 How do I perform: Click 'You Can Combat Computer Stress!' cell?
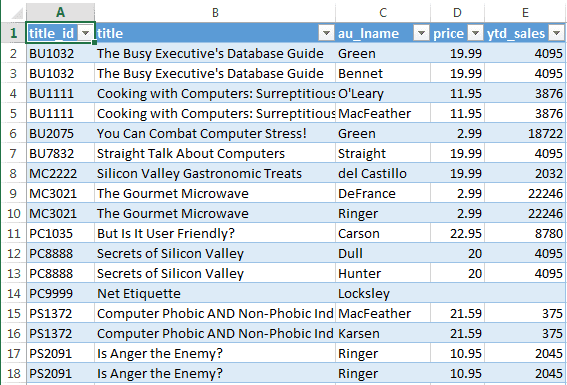click(215, 133)
